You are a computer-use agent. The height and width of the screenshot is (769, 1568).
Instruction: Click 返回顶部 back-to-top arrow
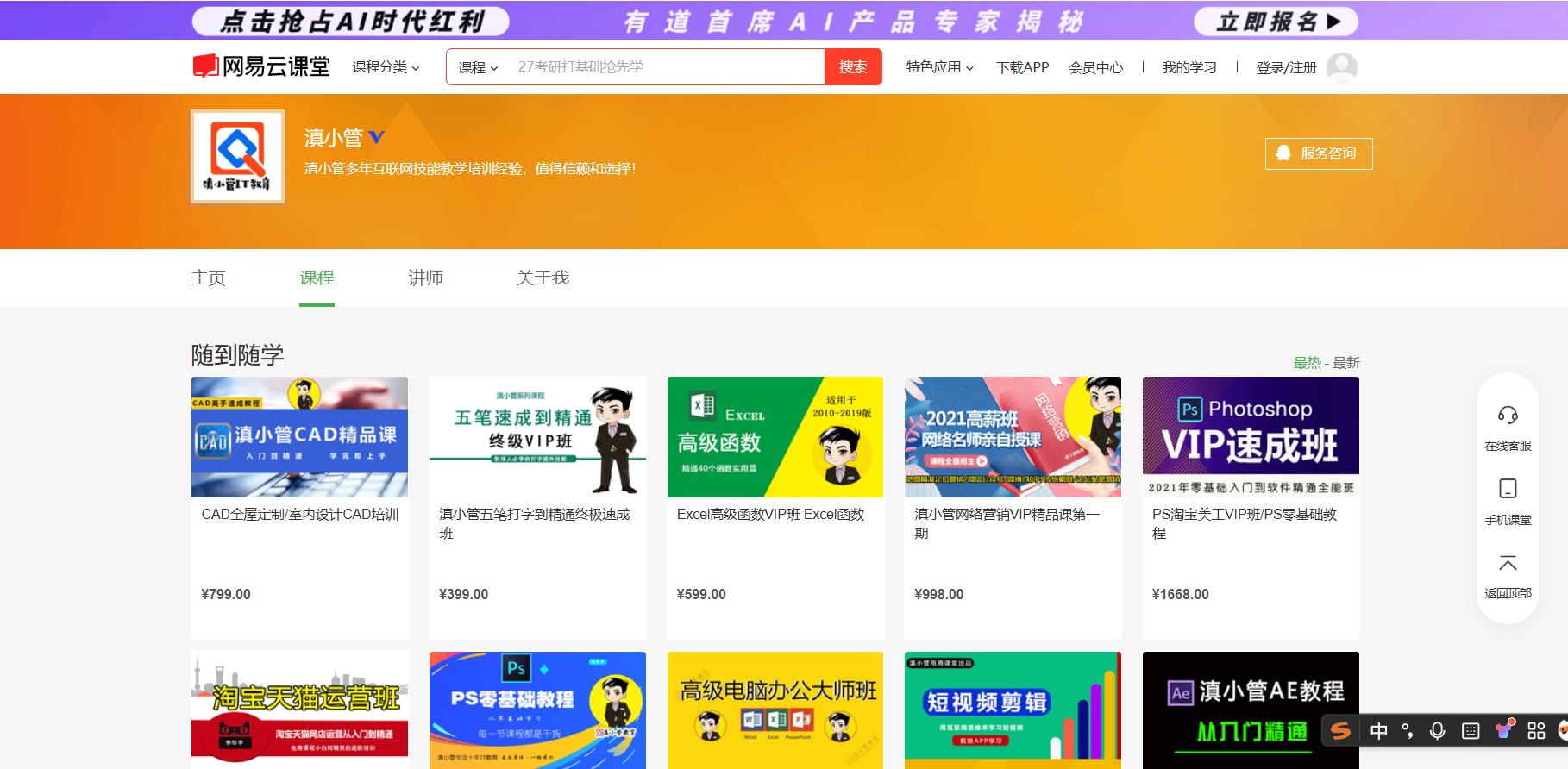(1508, 576)
